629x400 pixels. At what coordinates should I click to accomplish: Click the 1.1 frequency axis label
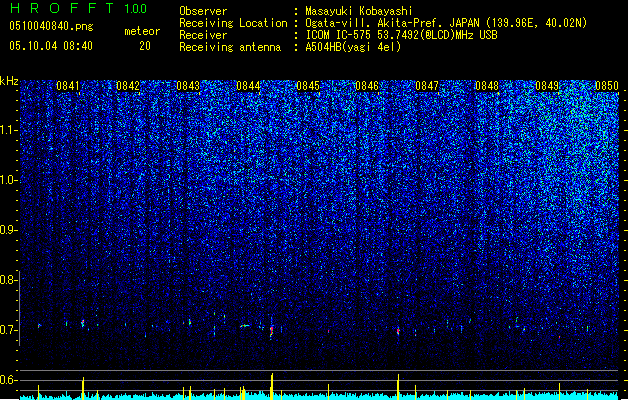[x=8, y=130]
